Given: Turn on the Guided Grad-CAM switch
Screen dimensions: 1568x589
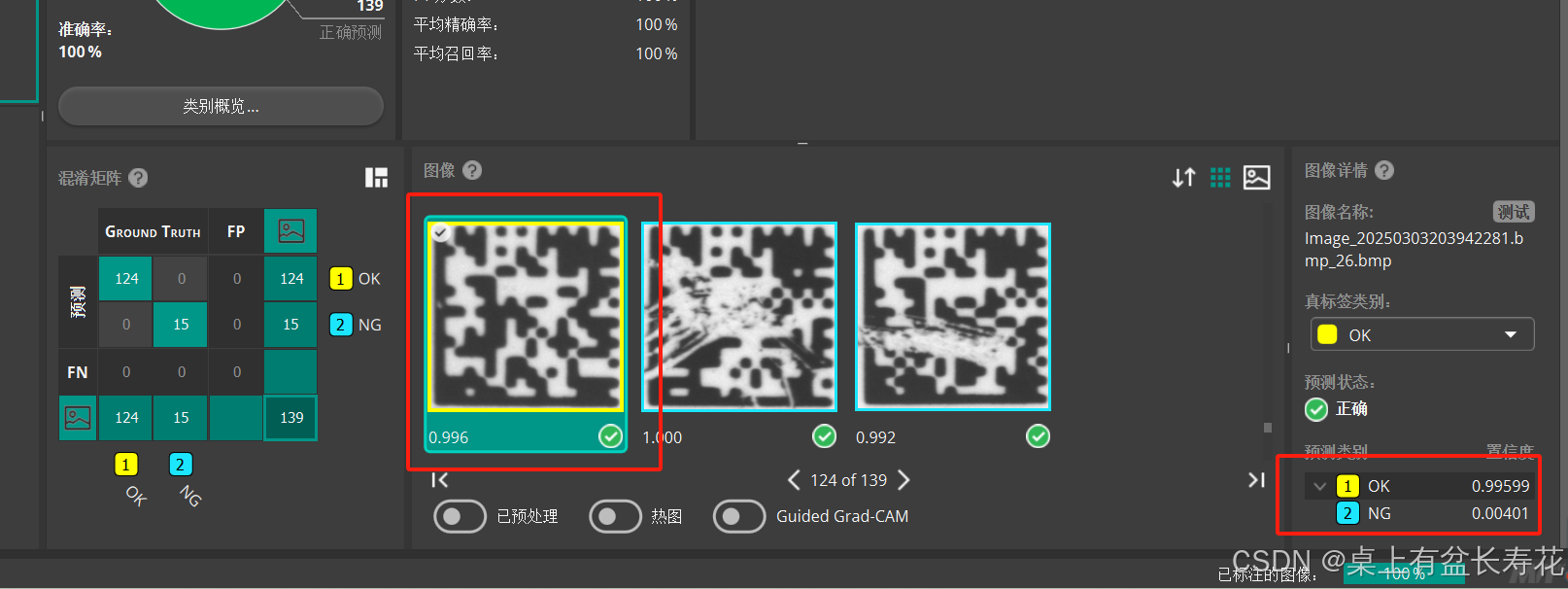Looking at the screenshot, I should coord(739,516).
